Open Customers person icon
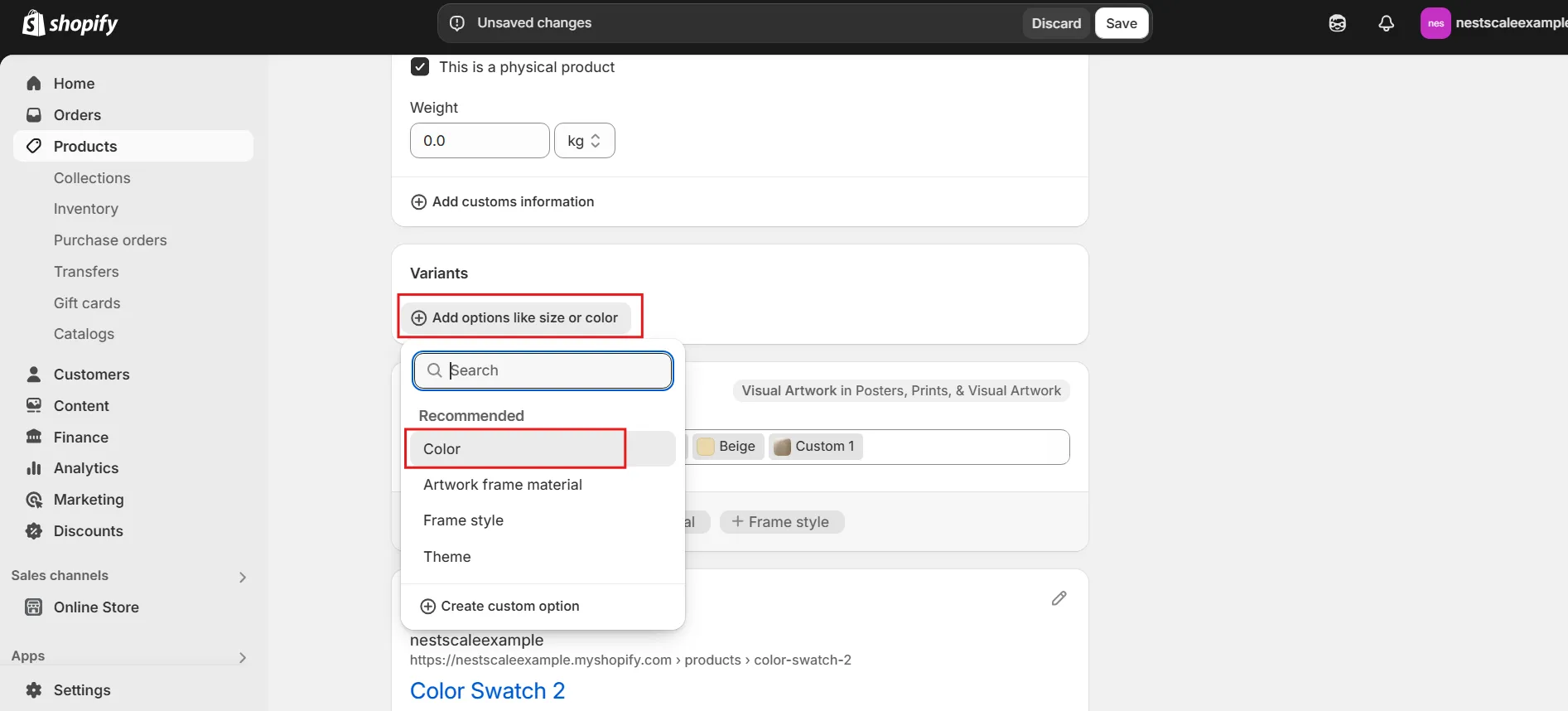Image resolution: width=1568 pixels, height=711 pixels. click(x=34, y=375)
